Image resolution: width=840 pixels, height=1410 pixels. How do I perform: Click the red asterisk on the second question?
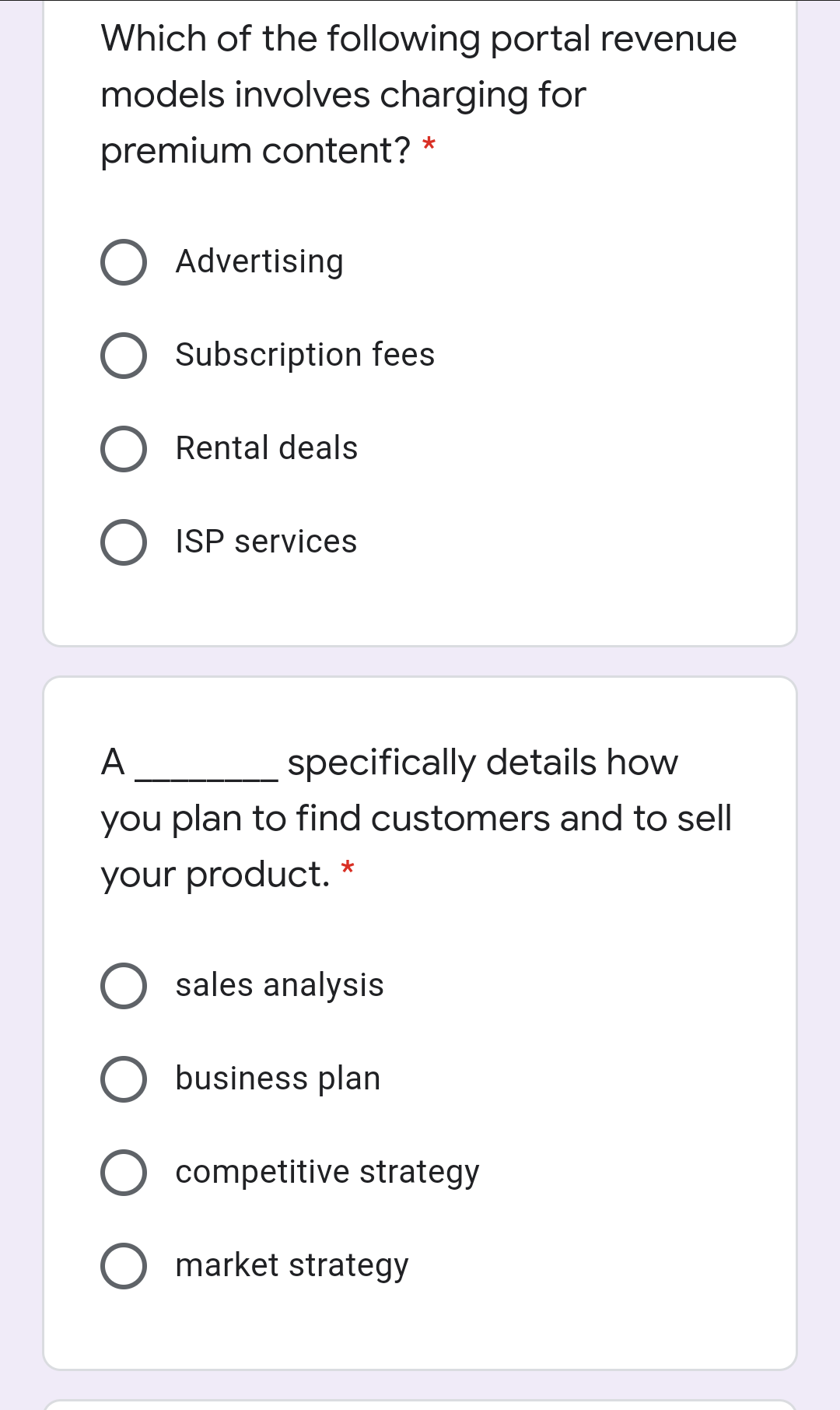click(x=348, y=868)
